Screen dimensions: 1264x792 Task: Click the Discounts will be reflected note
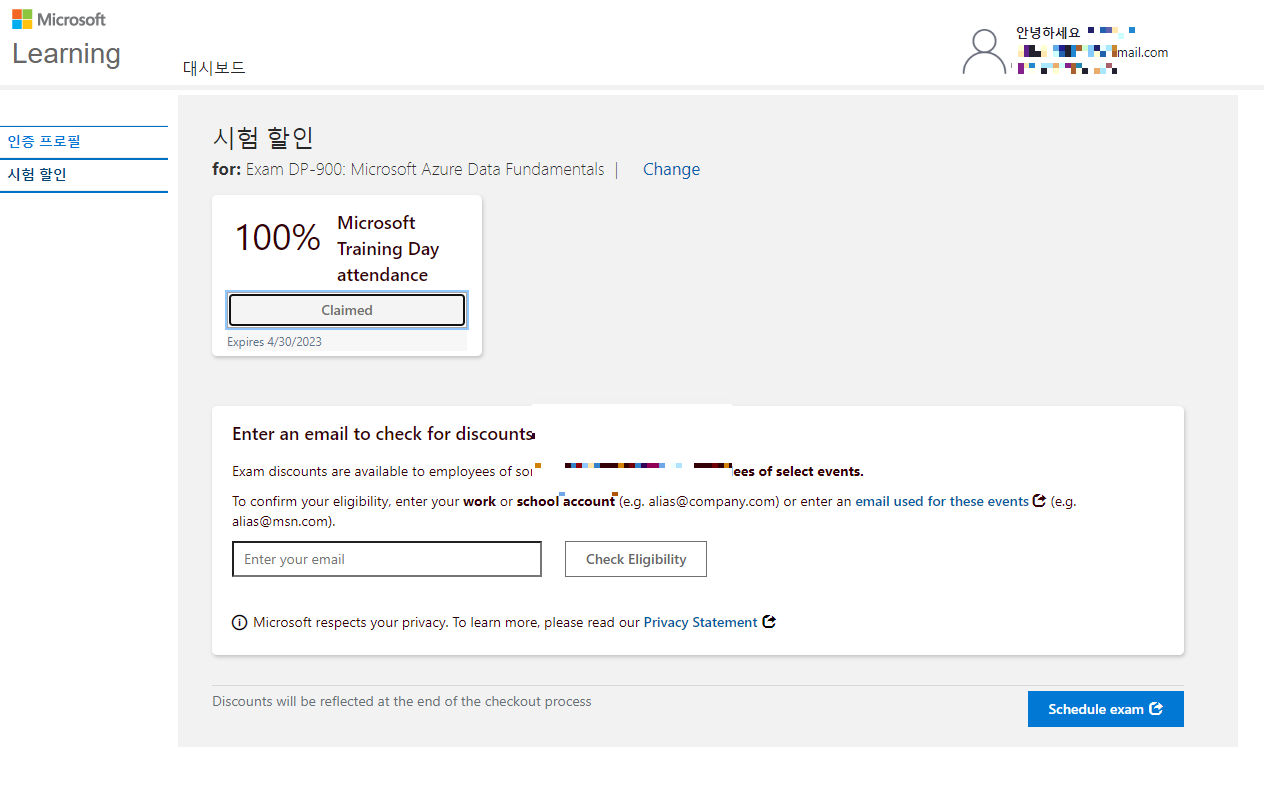(x=402, y=701)
